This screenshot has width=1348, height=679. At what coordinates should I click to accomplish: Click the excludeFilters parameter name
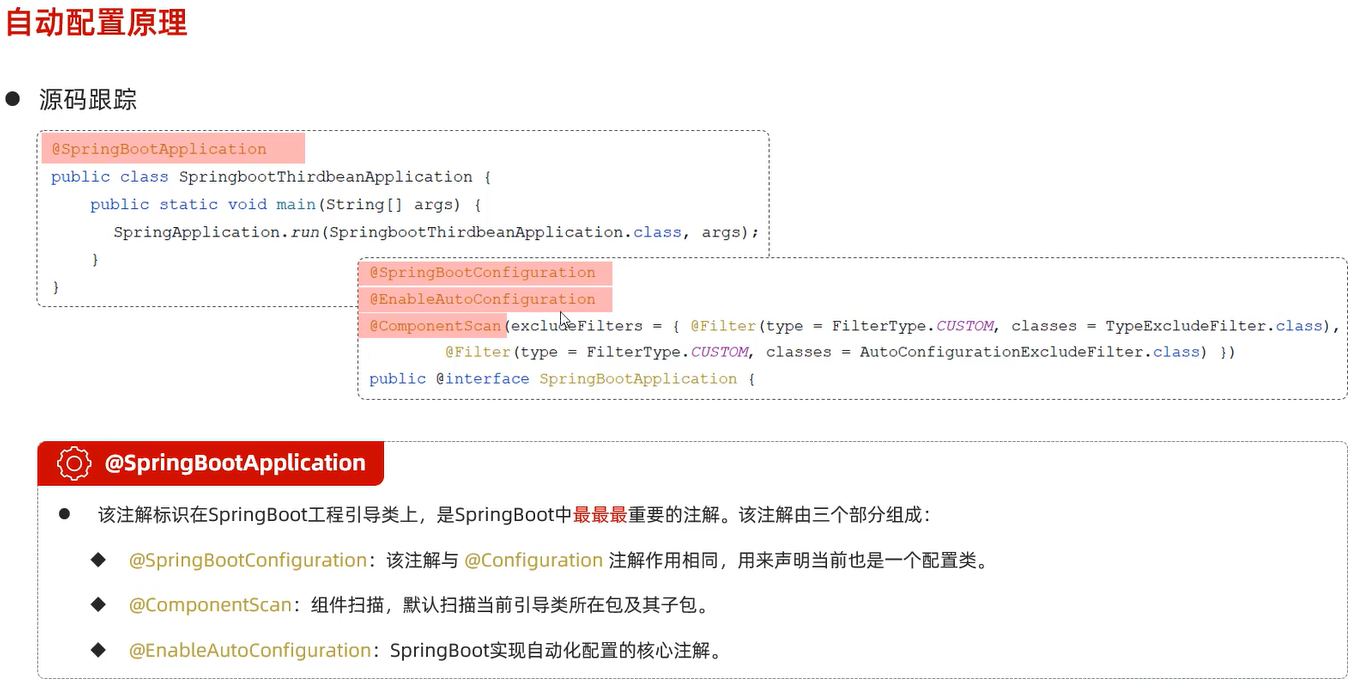click(x=577, y=326)
